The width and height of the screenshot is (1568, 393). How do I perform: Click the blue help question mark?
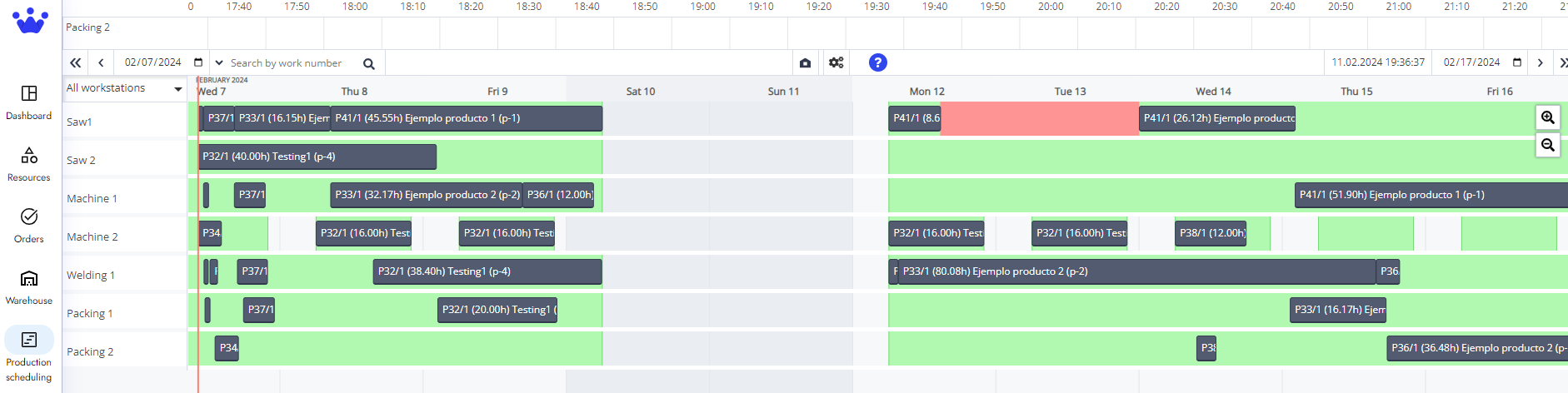click(877, 62)
